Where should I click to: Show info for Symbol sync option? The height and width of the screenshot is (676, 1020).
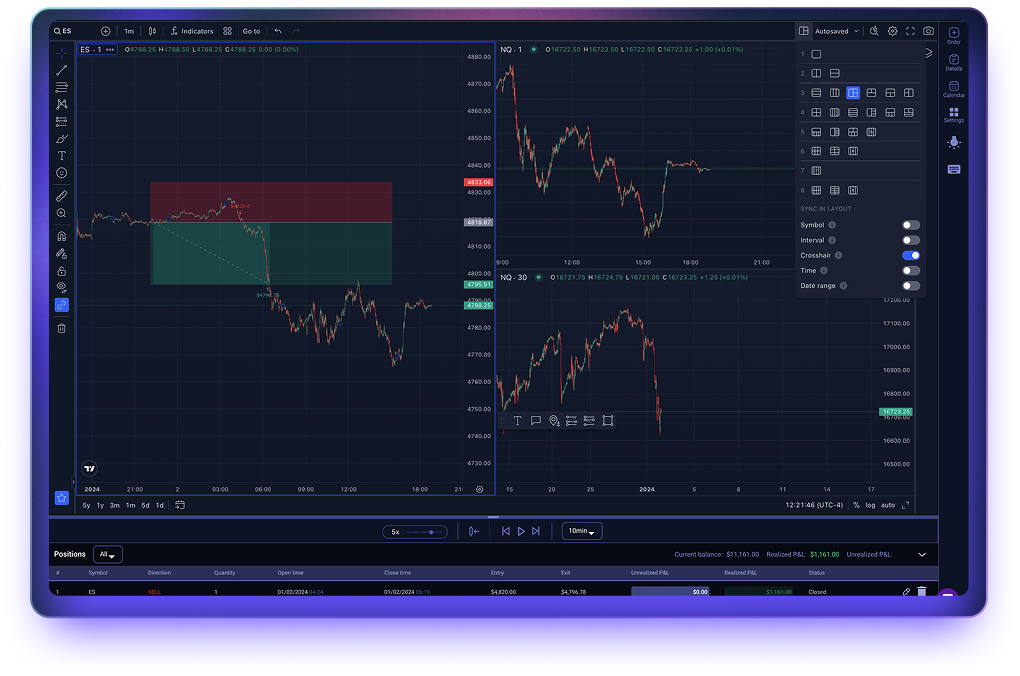[832, 225]
